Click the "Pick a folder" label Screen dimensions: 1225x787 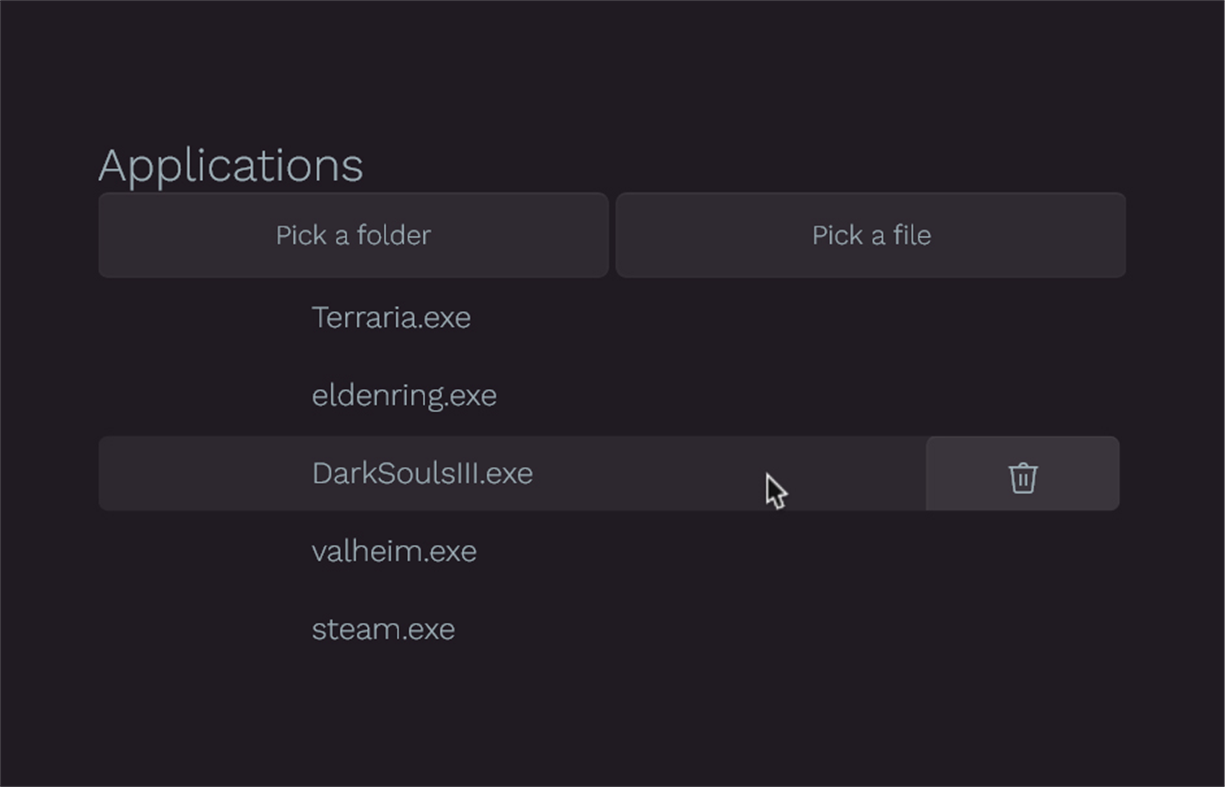click(353, 235)
